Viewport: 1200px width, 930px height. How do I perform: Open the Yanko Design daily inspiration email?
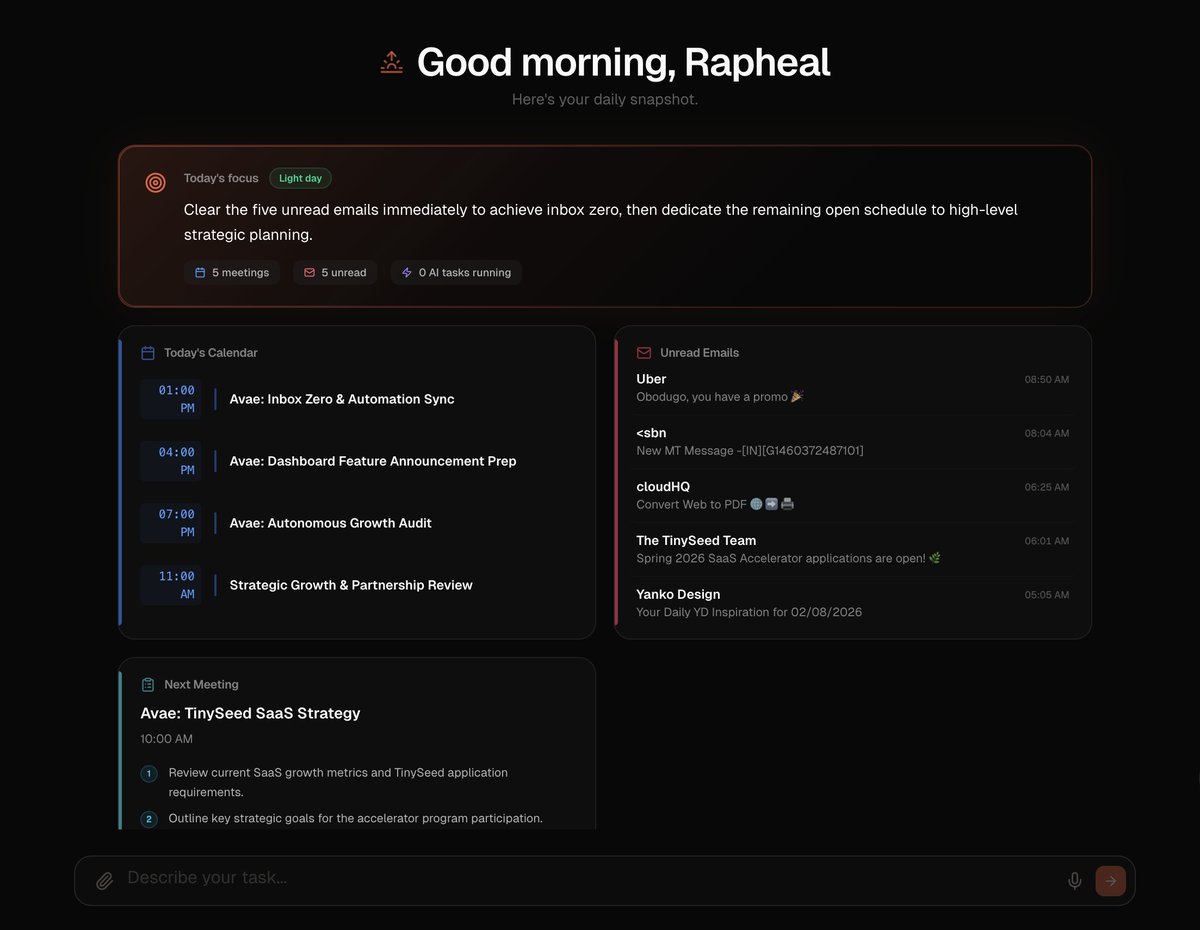tap(853, 603)
